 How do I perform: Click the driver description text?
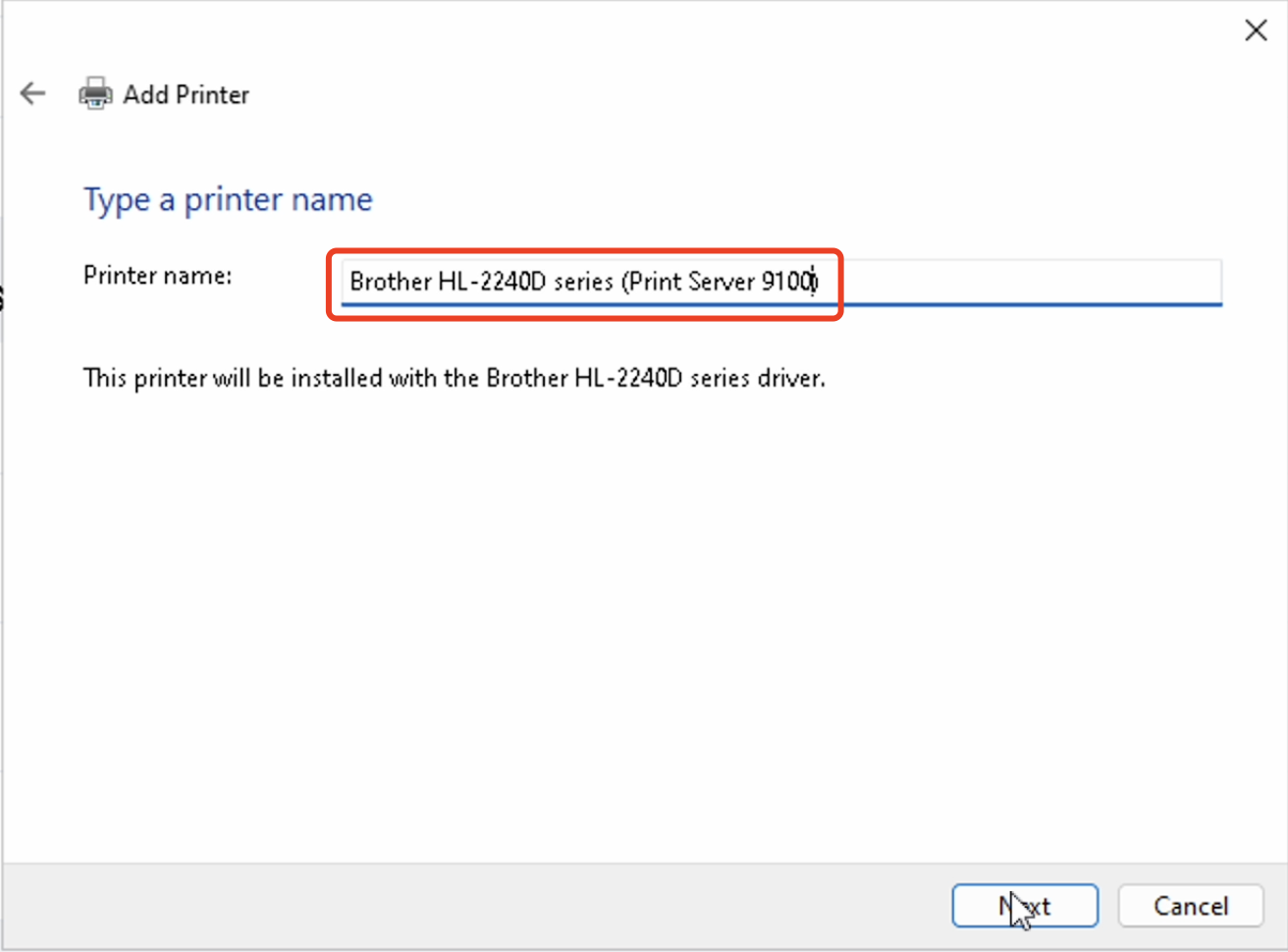click(455, 378)
